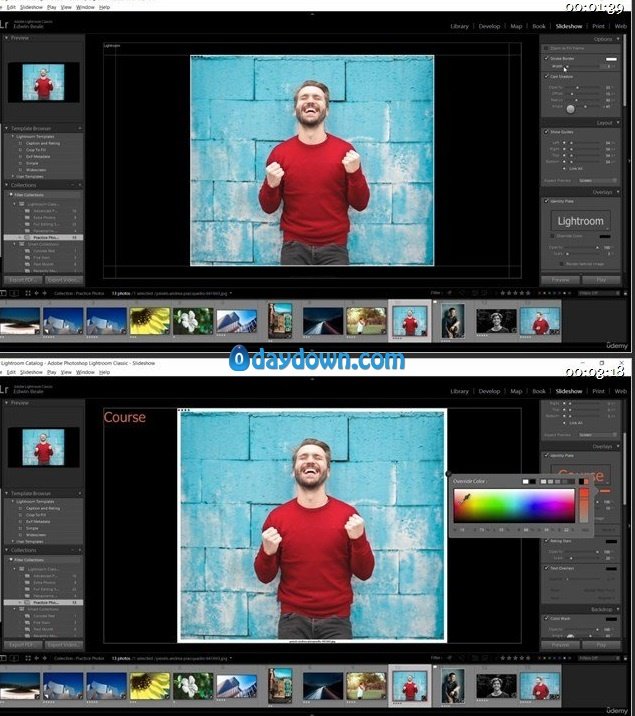Pick the white preset swatch in Override Color picker

pos(525,481)
